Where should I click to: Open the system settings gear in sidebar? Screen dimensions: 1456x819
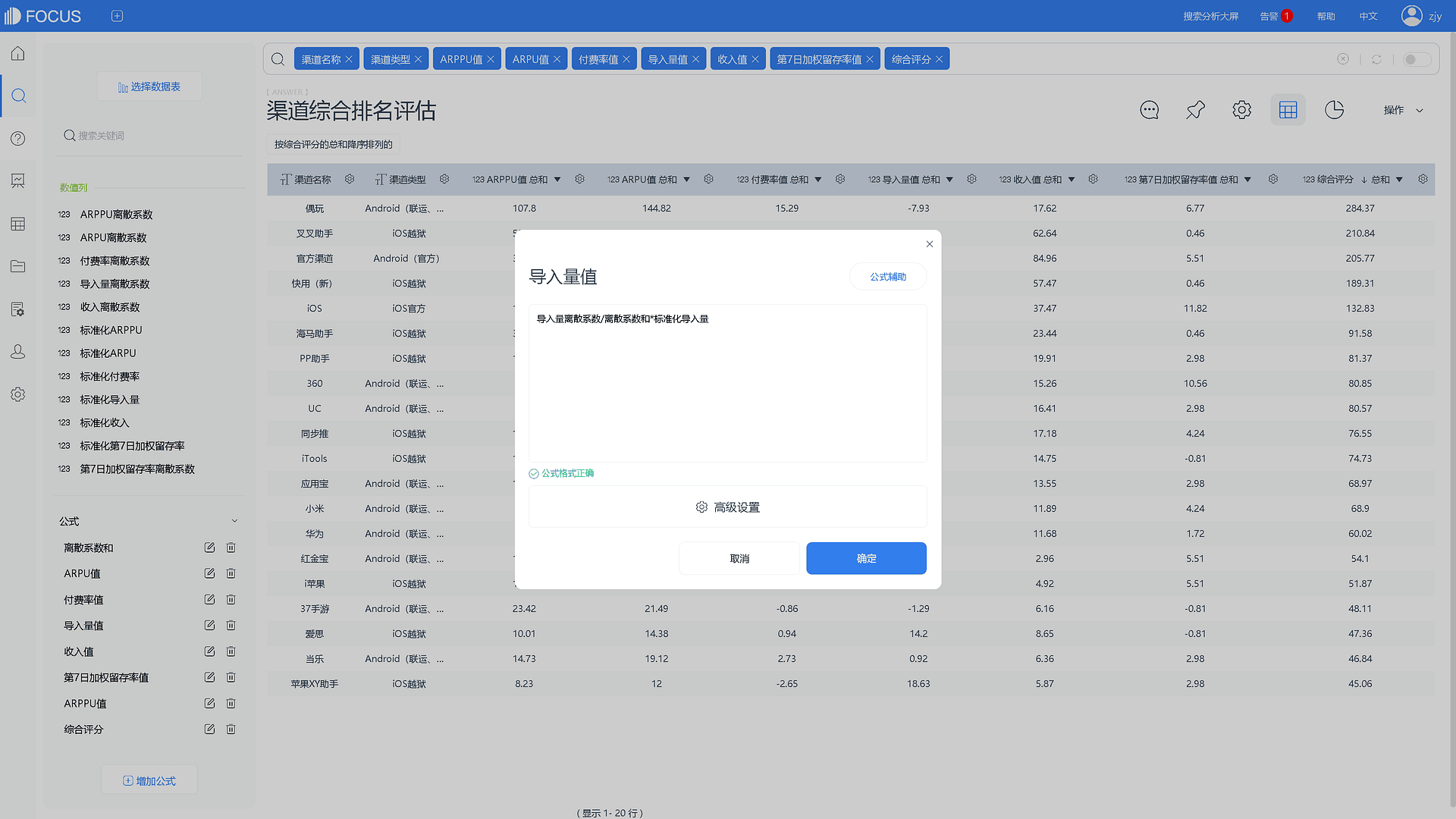[x=18, y=394]
